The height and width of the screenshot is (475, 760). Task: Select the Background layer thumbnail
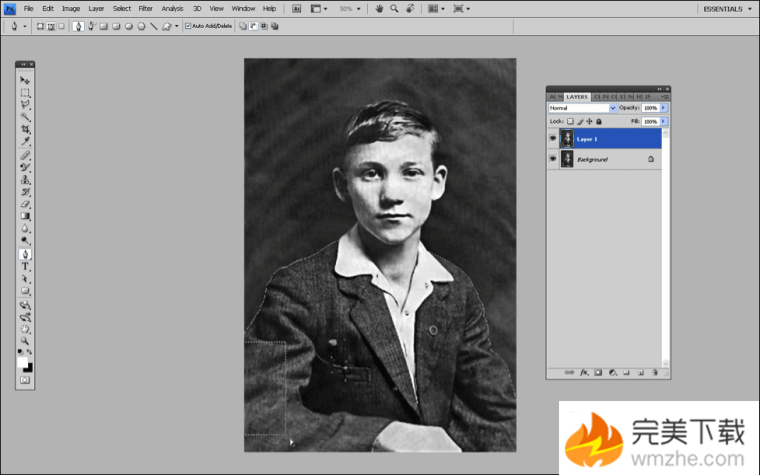567,159
